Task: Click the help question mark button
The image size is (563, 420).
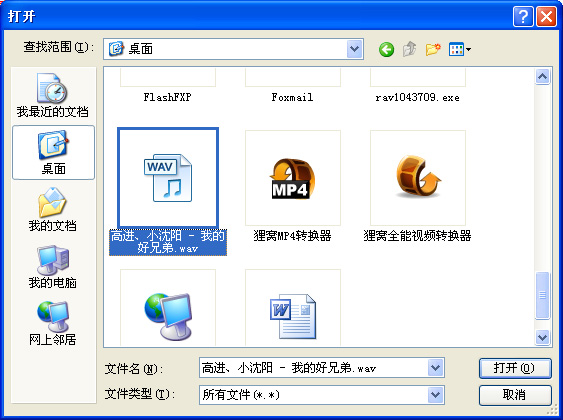Action: 523,16
